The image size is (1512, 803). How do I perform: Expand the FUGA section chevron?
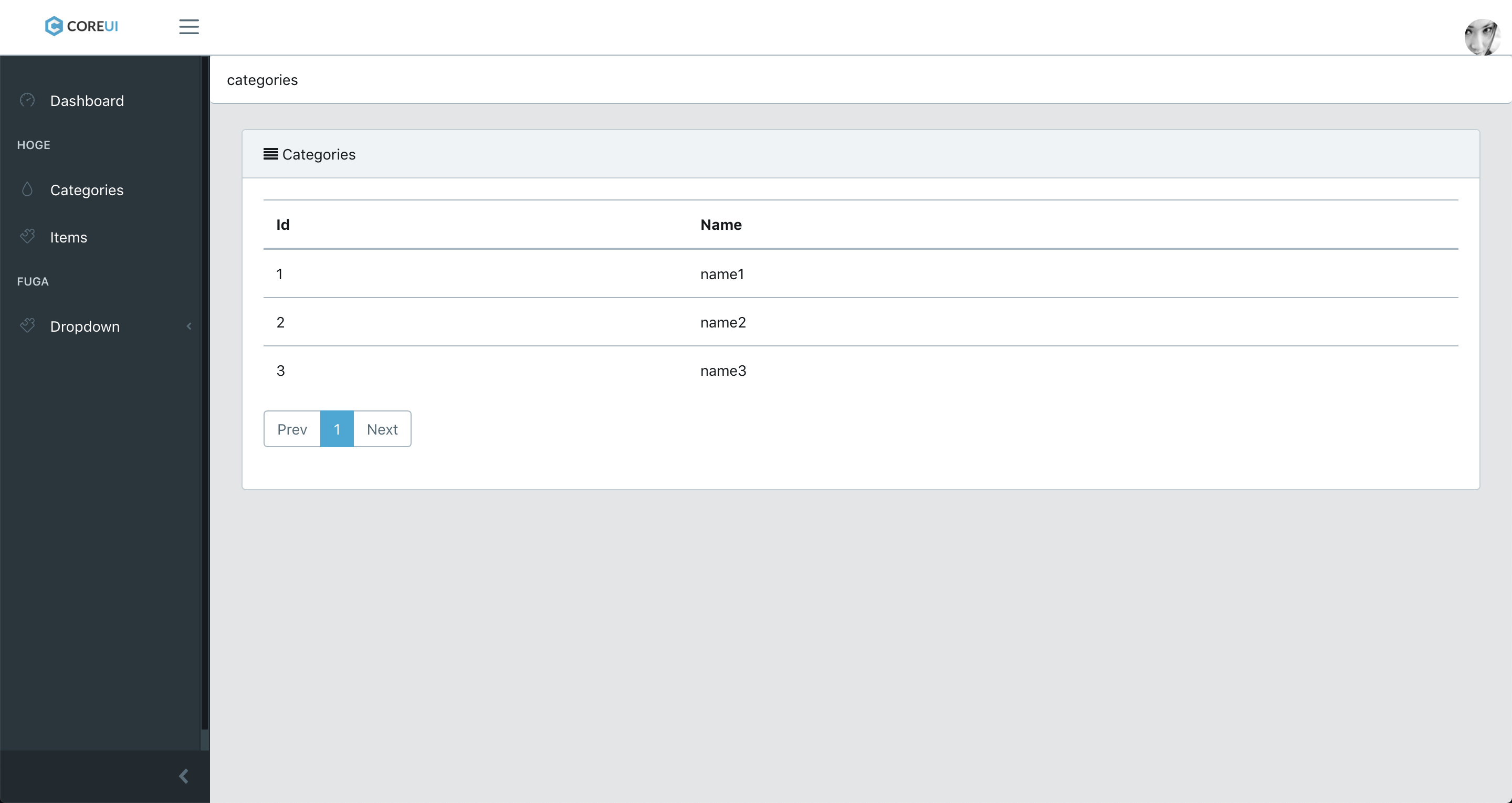(189, 326)
